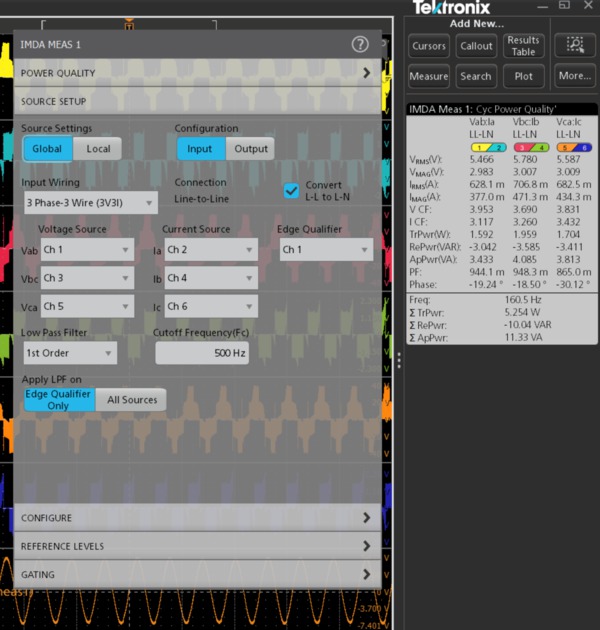The width and height of the screenshot is (600, 630).
Task: Set configuration to Output
Action: click(251, 149)
